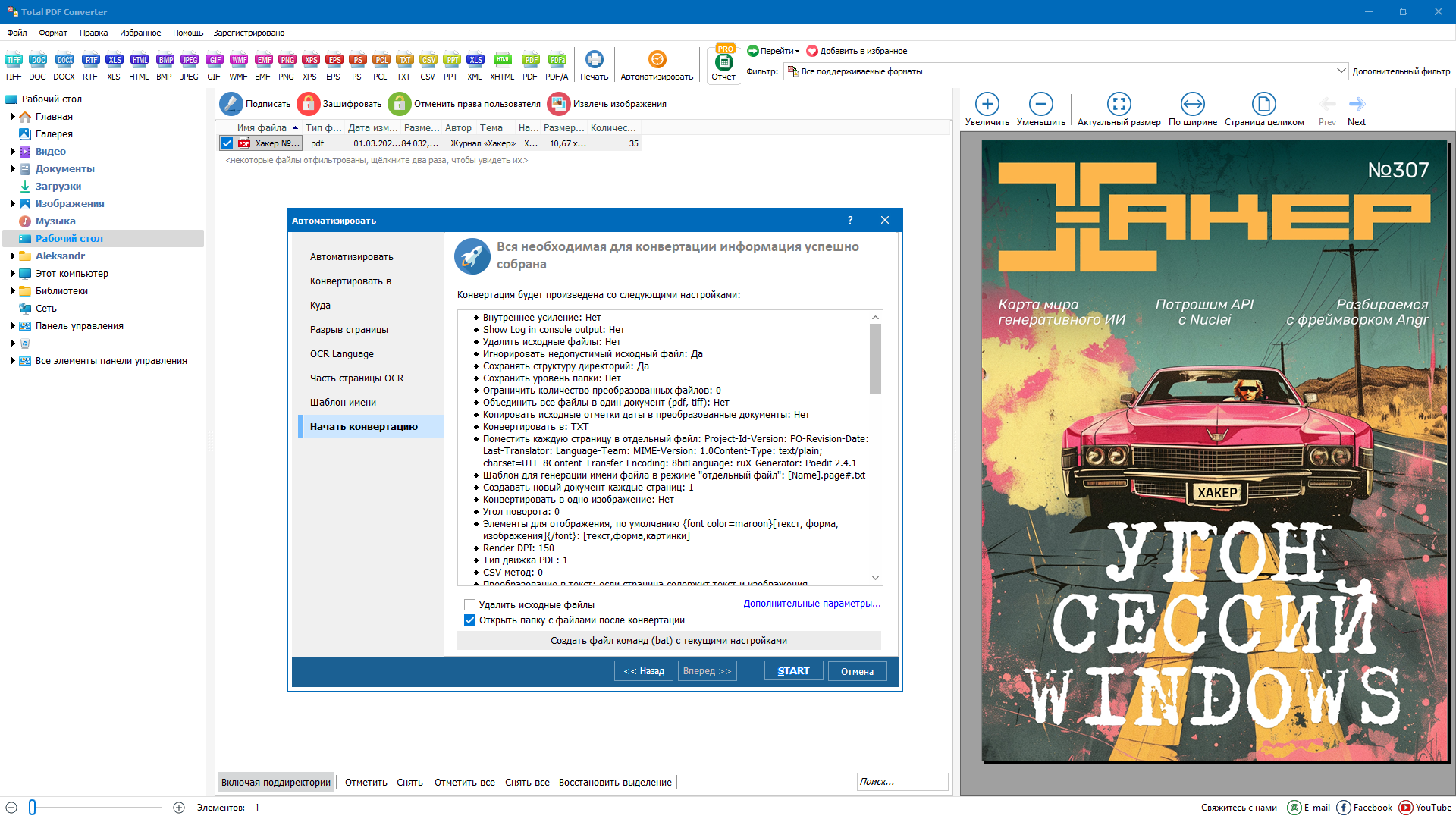The image size is (1456, 819).
Task: Expand the Главная tree node
Action: tap(13, 117)
